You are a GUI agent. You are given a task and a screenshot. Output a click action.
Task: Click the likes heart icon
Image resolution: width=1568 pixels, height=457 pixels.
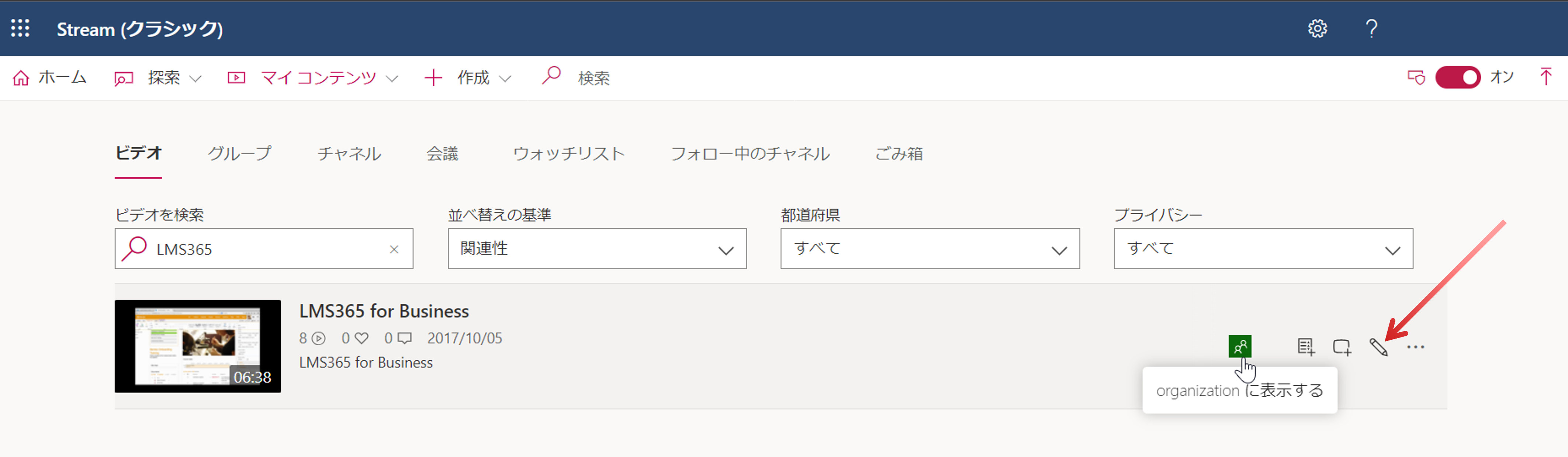361,338
